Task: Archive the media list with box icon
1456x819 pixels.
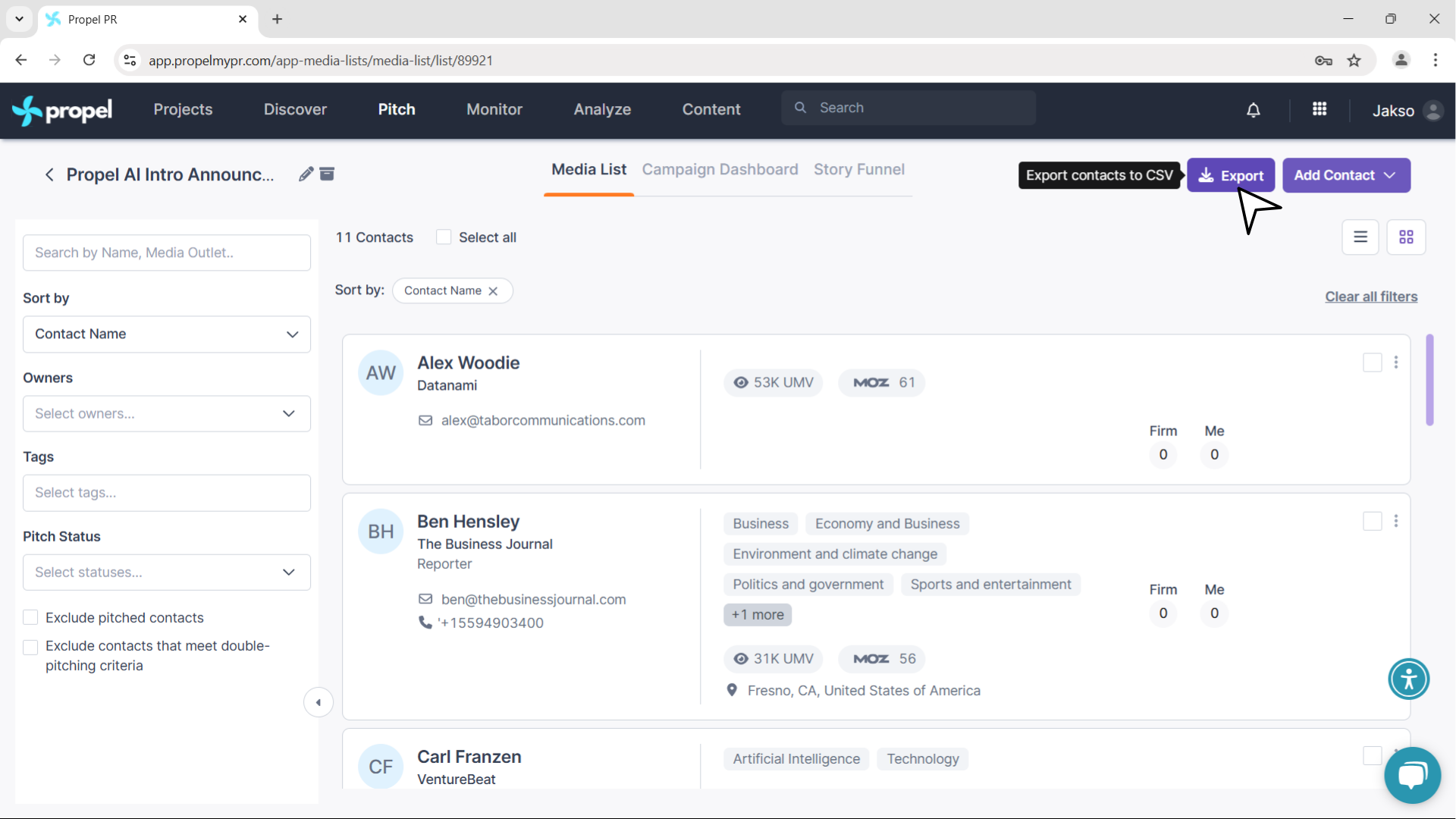Action: pos(327,174)
